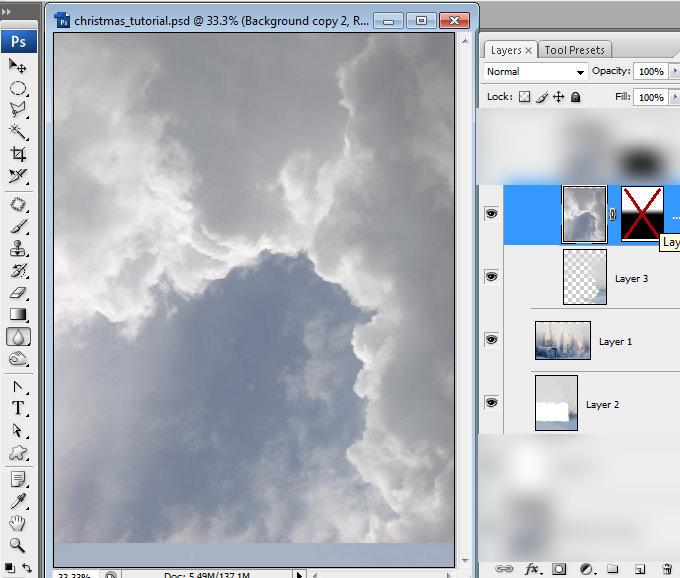The width and height of the screenshot is (680, 578).
Task: Create a new layer group
Action: [612, 568]
